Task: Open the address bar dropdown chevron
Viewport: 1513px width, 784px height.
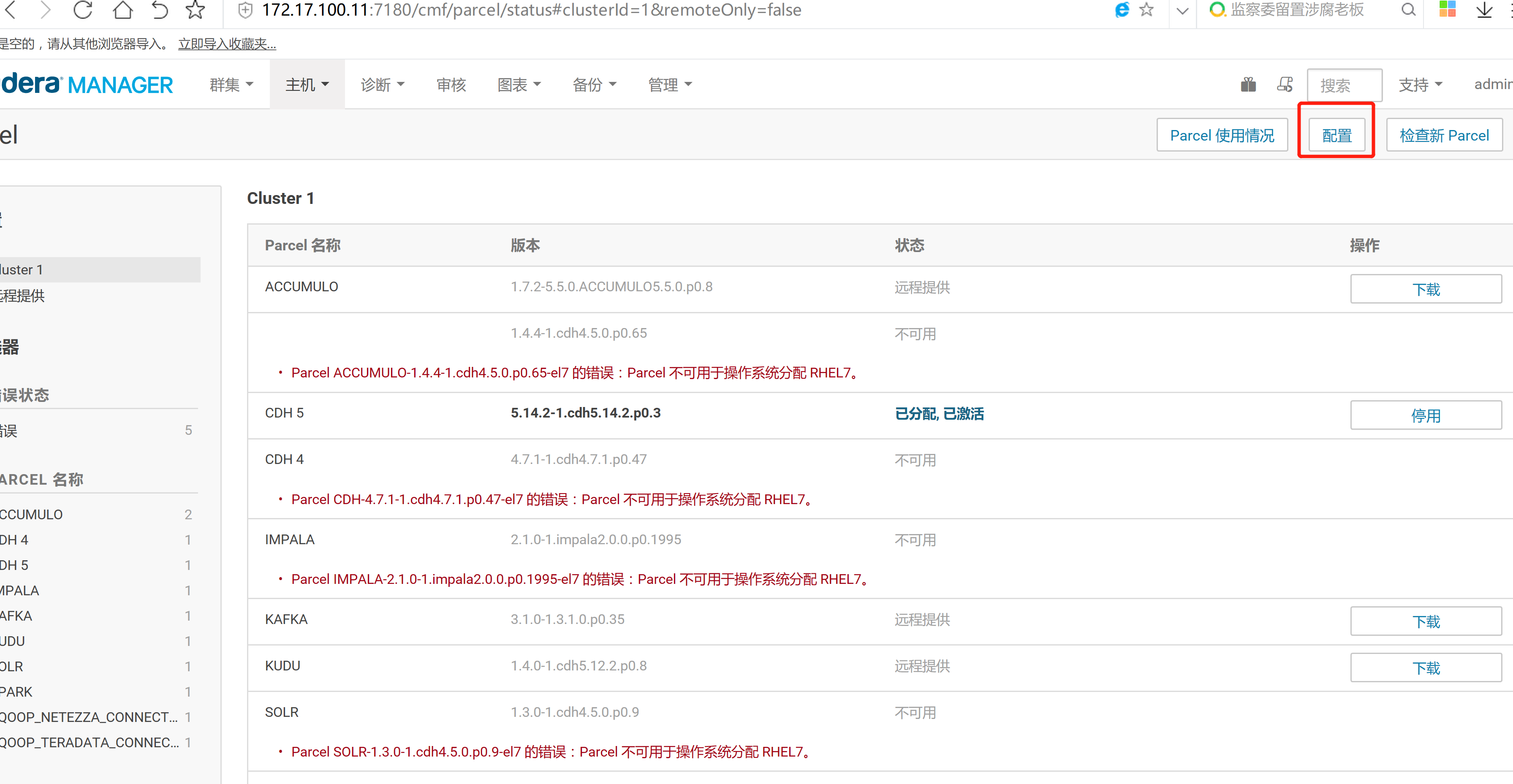Action: click(1182, 11)
